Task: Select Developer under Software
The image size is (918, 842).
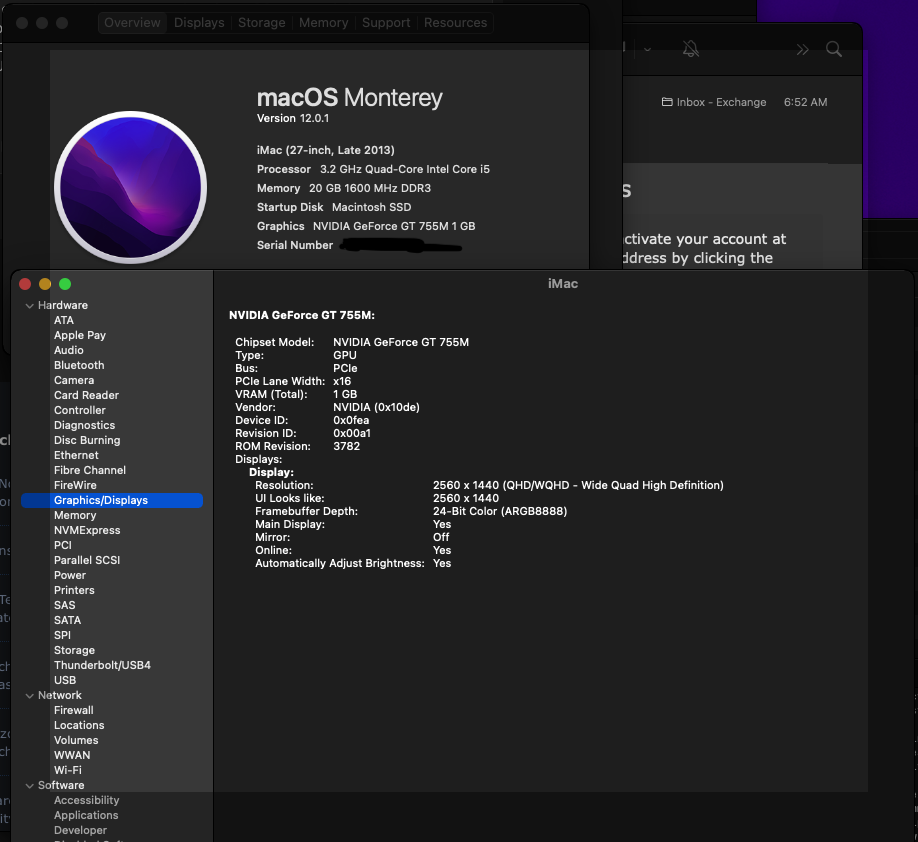Action: [x=80, y=830]
